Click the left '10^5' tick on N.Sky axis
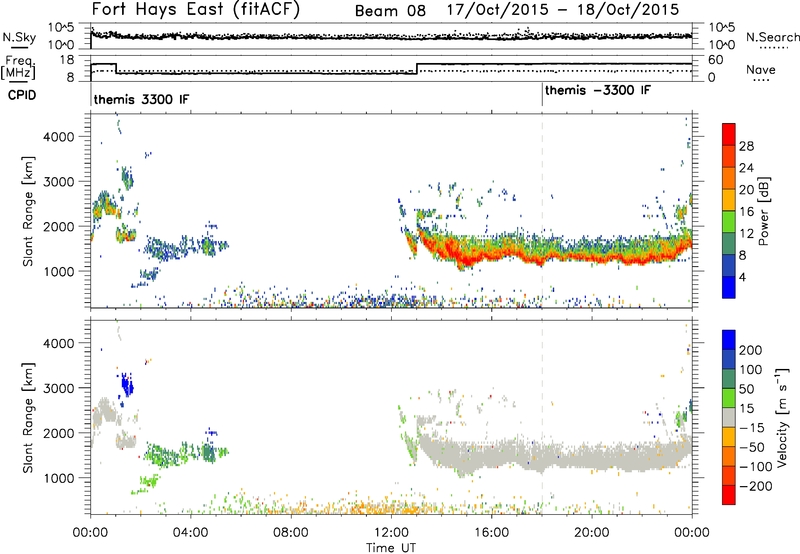Viewport: 800px width, 554px height. [x=61, y=28]
